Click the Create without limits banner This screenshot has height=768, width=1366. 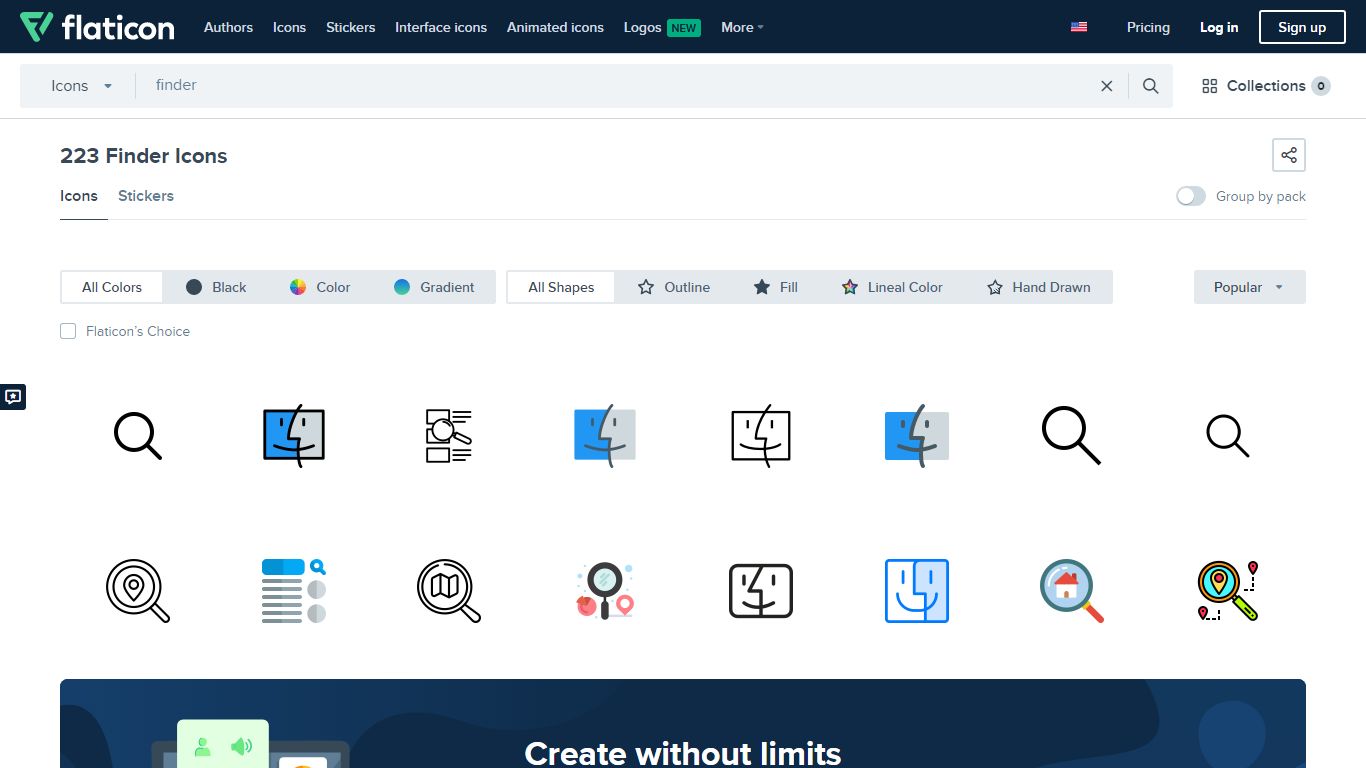coord(683,724)
